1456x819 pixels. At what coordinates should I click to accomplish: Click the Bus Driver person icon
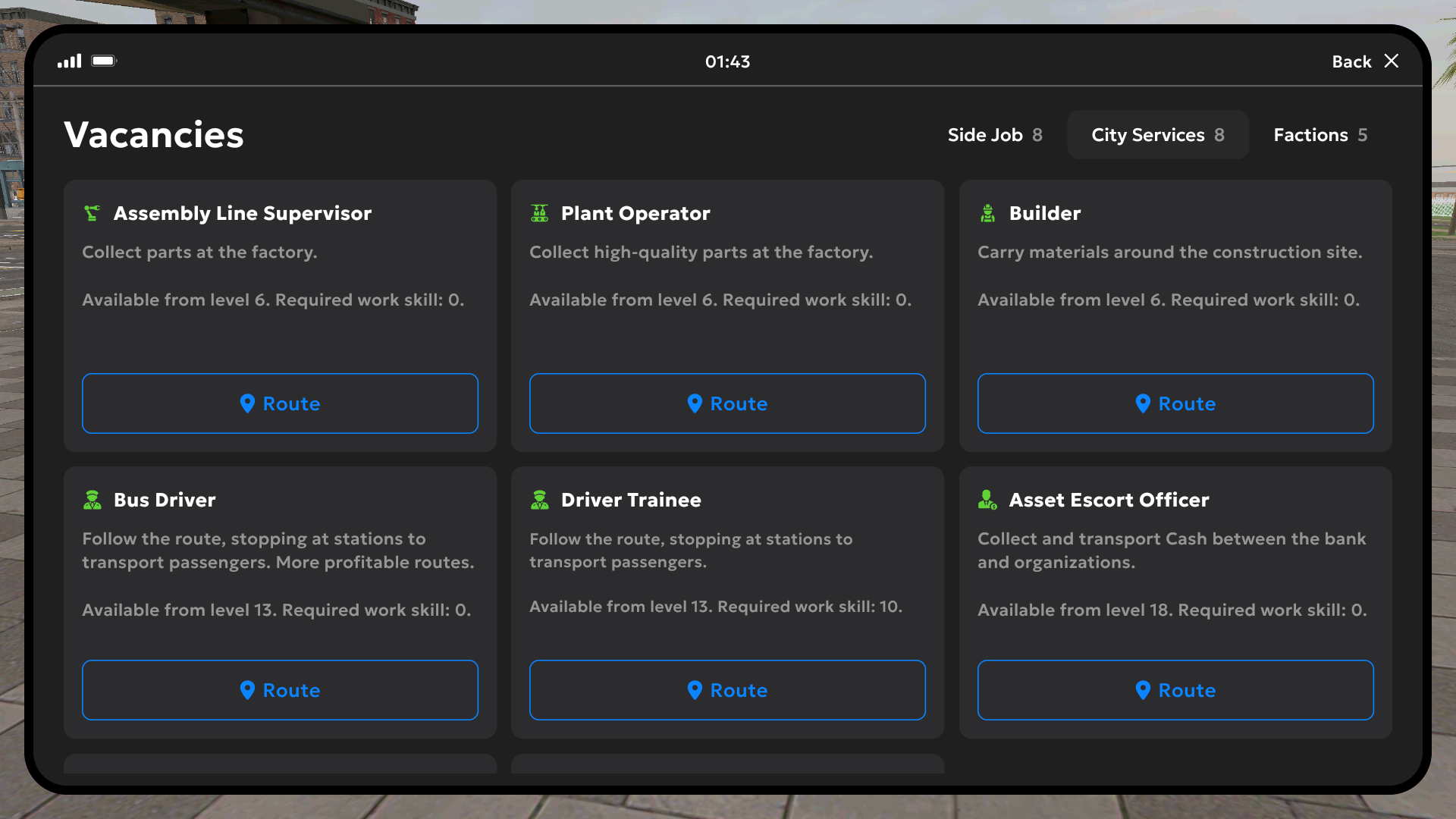pyautogui.click(x=92, y=500)
